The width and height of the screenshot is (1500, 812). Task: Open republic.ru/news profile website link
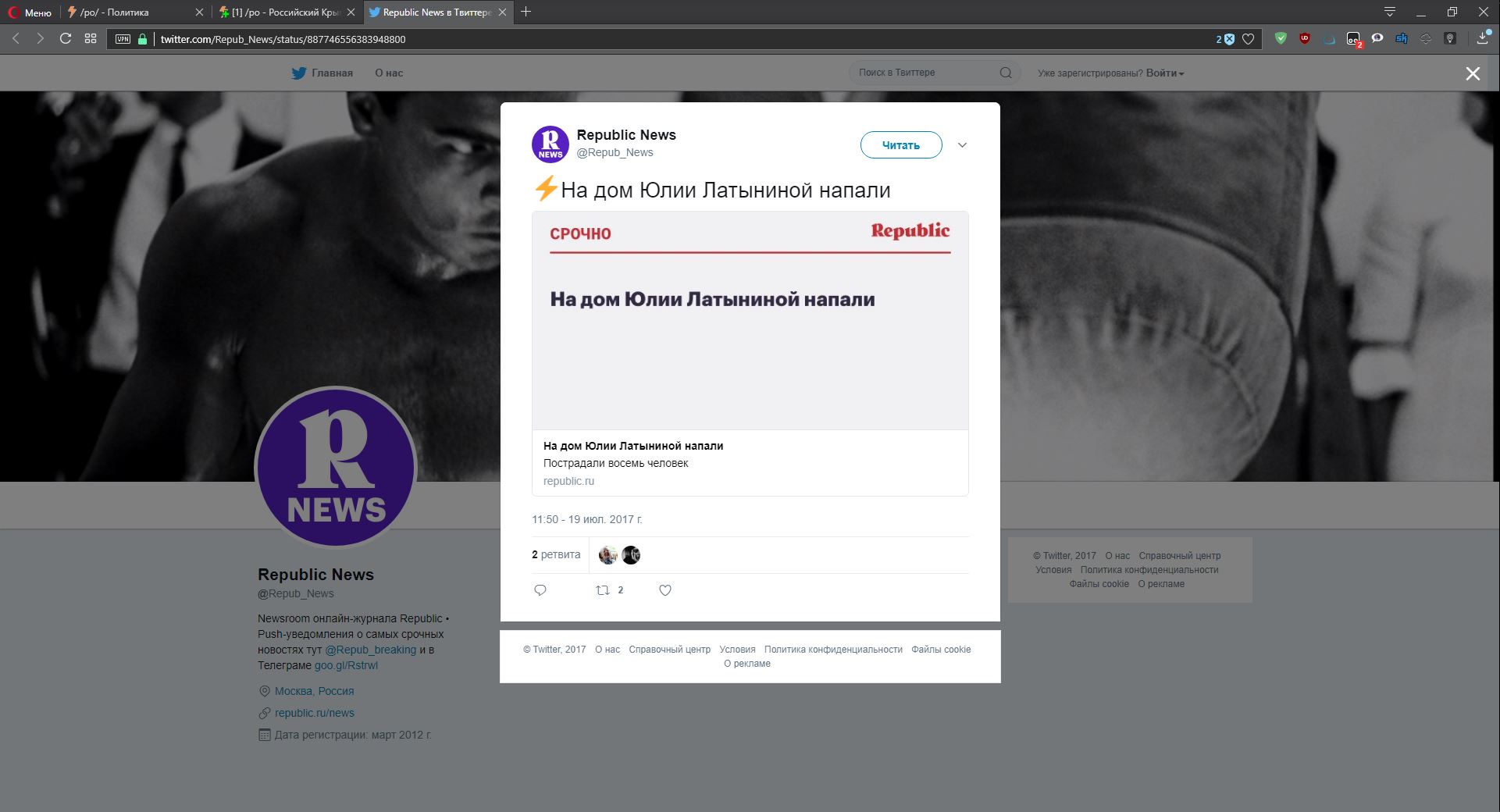point(315,713)
